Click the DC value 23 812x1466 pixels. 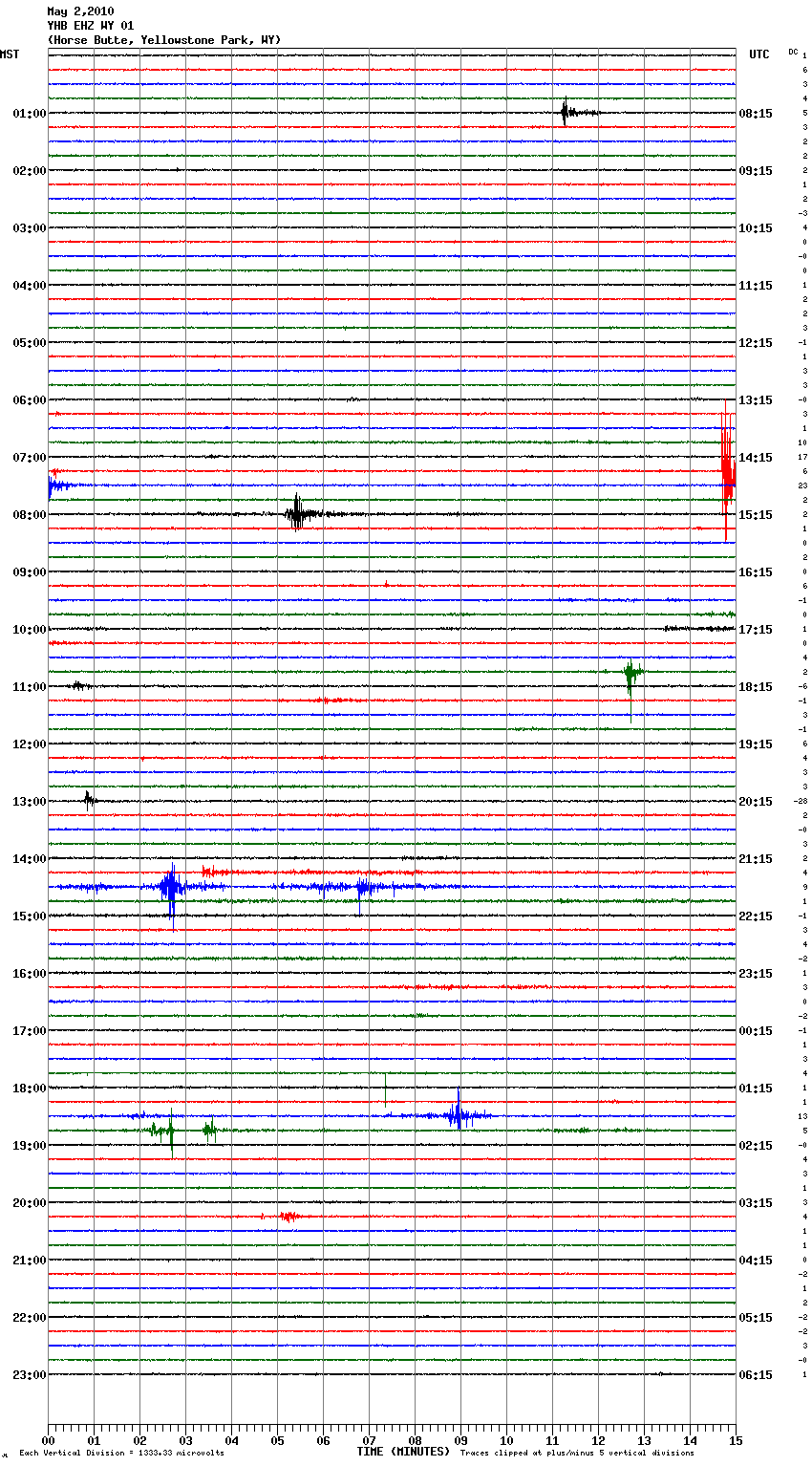pos(802,486)
